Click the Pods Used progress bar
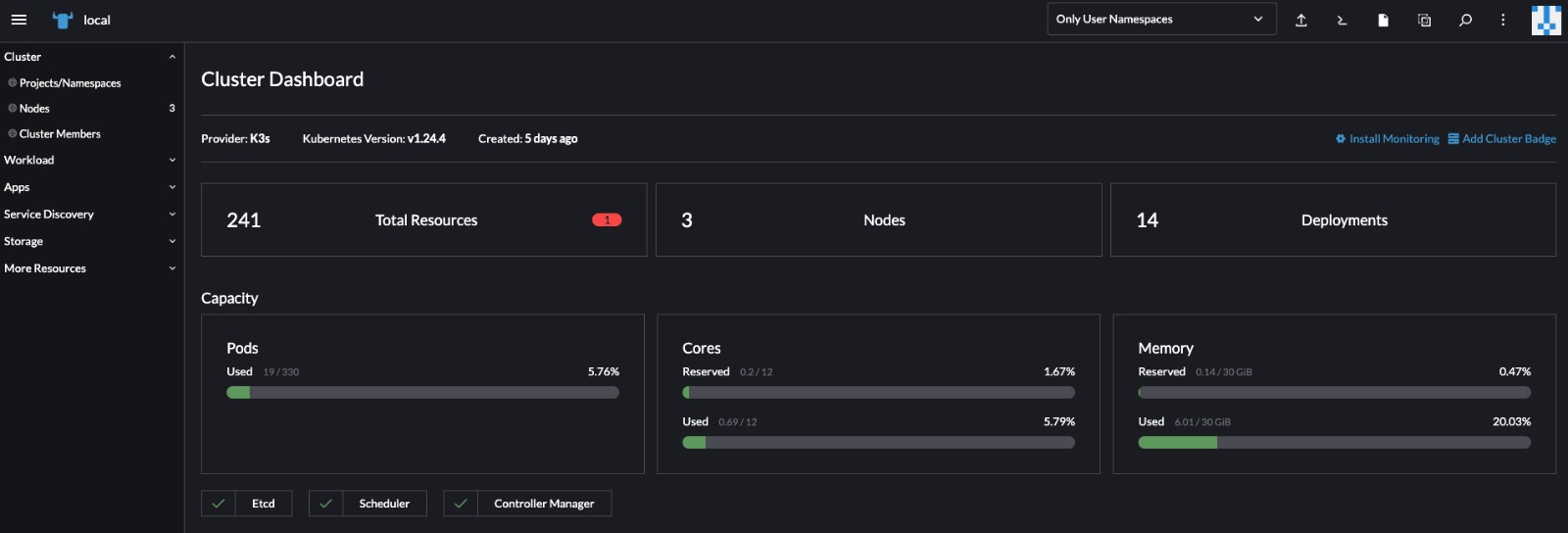Image resolution: width=1568 pixels, height=533 pixels. [422, 393]
